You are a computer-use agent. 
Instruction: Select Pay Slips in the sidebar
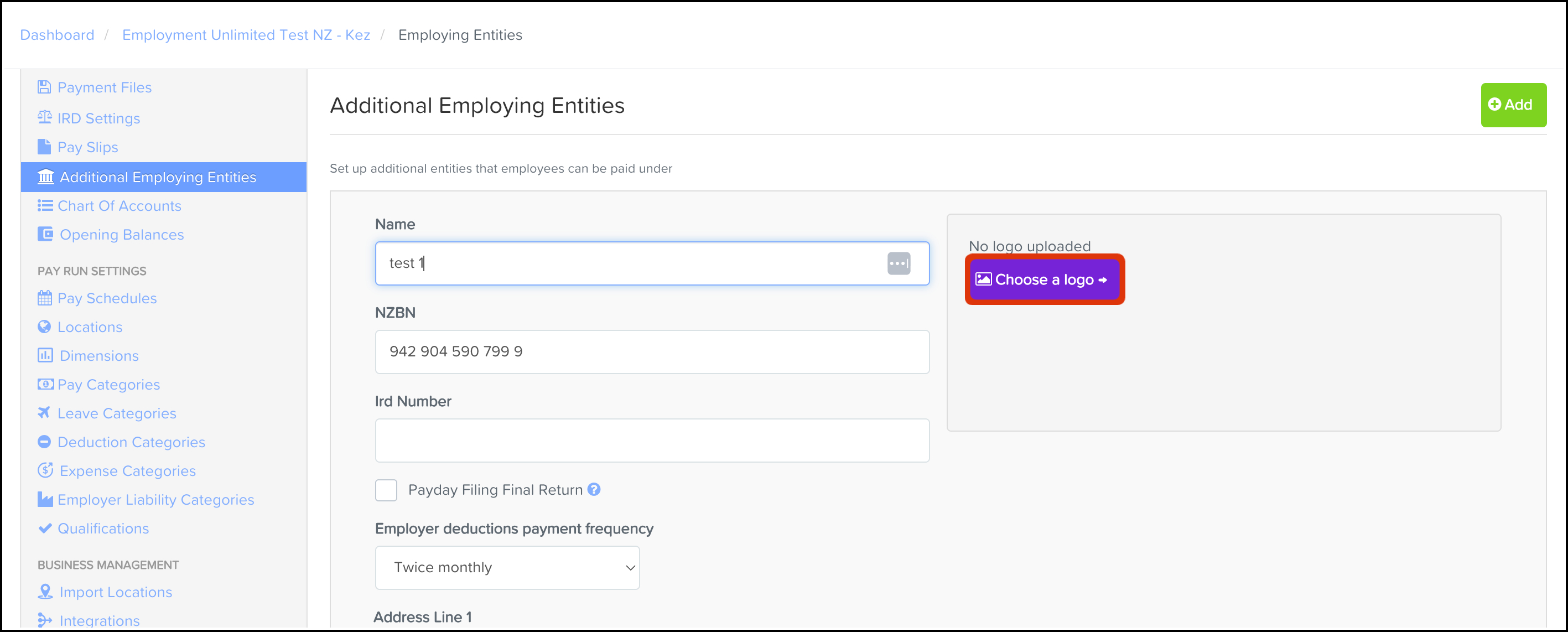pos(87,147)
